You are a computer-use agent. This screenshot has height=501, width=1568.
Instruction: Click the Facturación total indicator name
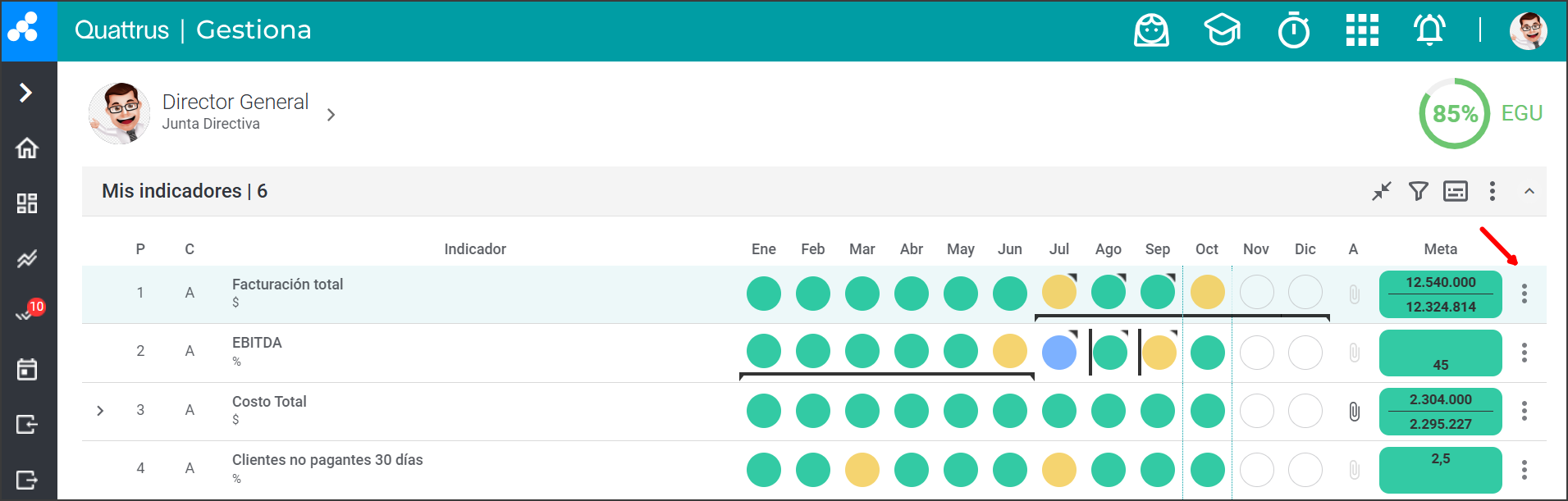pyautogui.click(x=287, y=285)
